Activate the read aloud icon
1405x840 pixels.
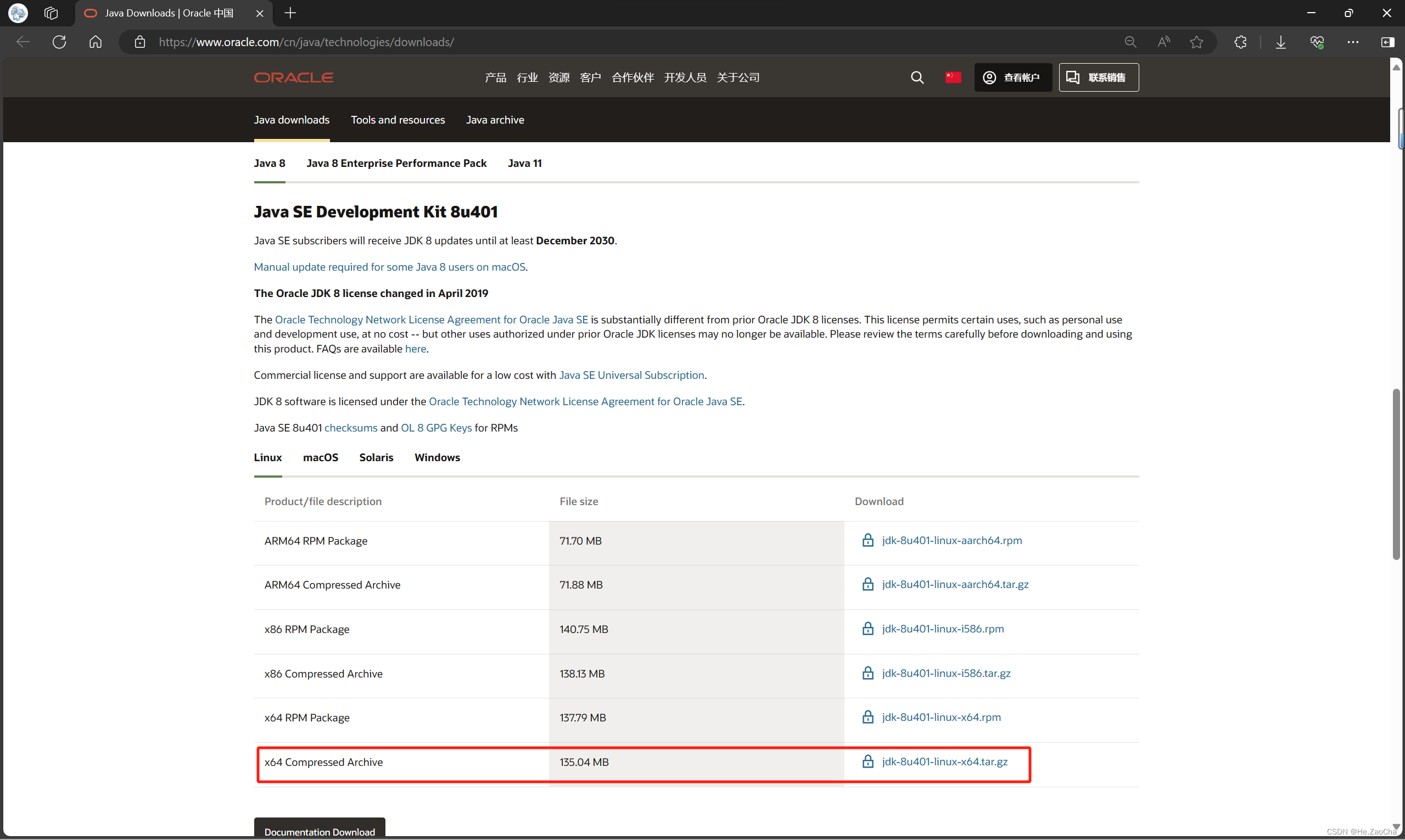1163,42
